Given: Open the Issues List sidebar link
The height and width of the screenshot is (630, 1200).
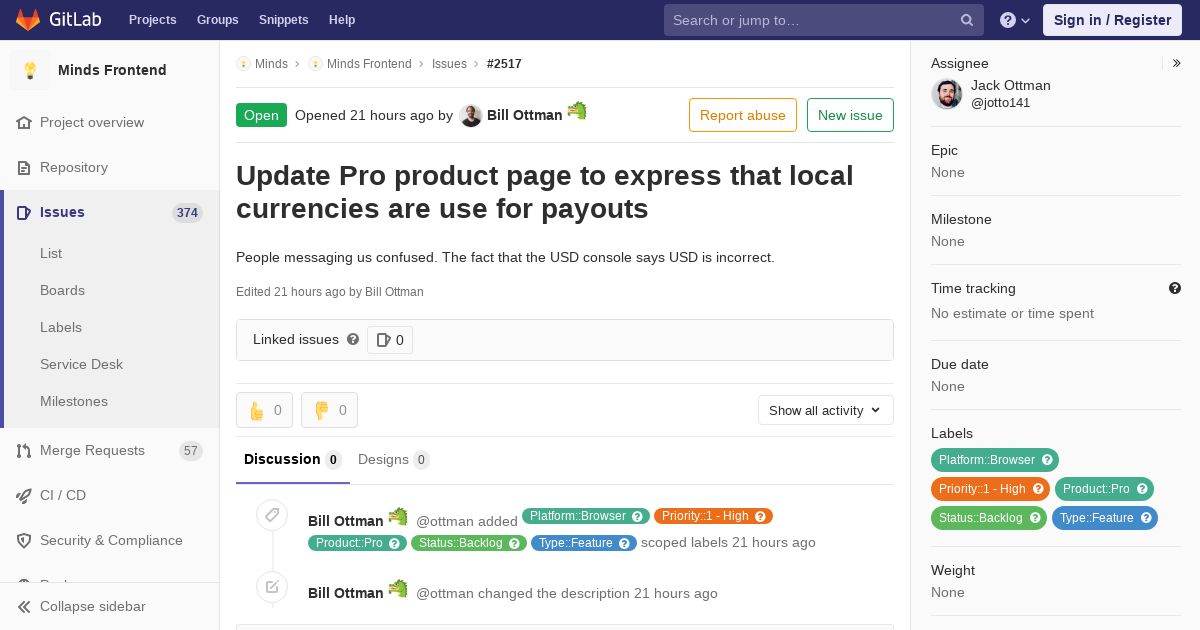Looking at the screenshot, I should (51, 253).
